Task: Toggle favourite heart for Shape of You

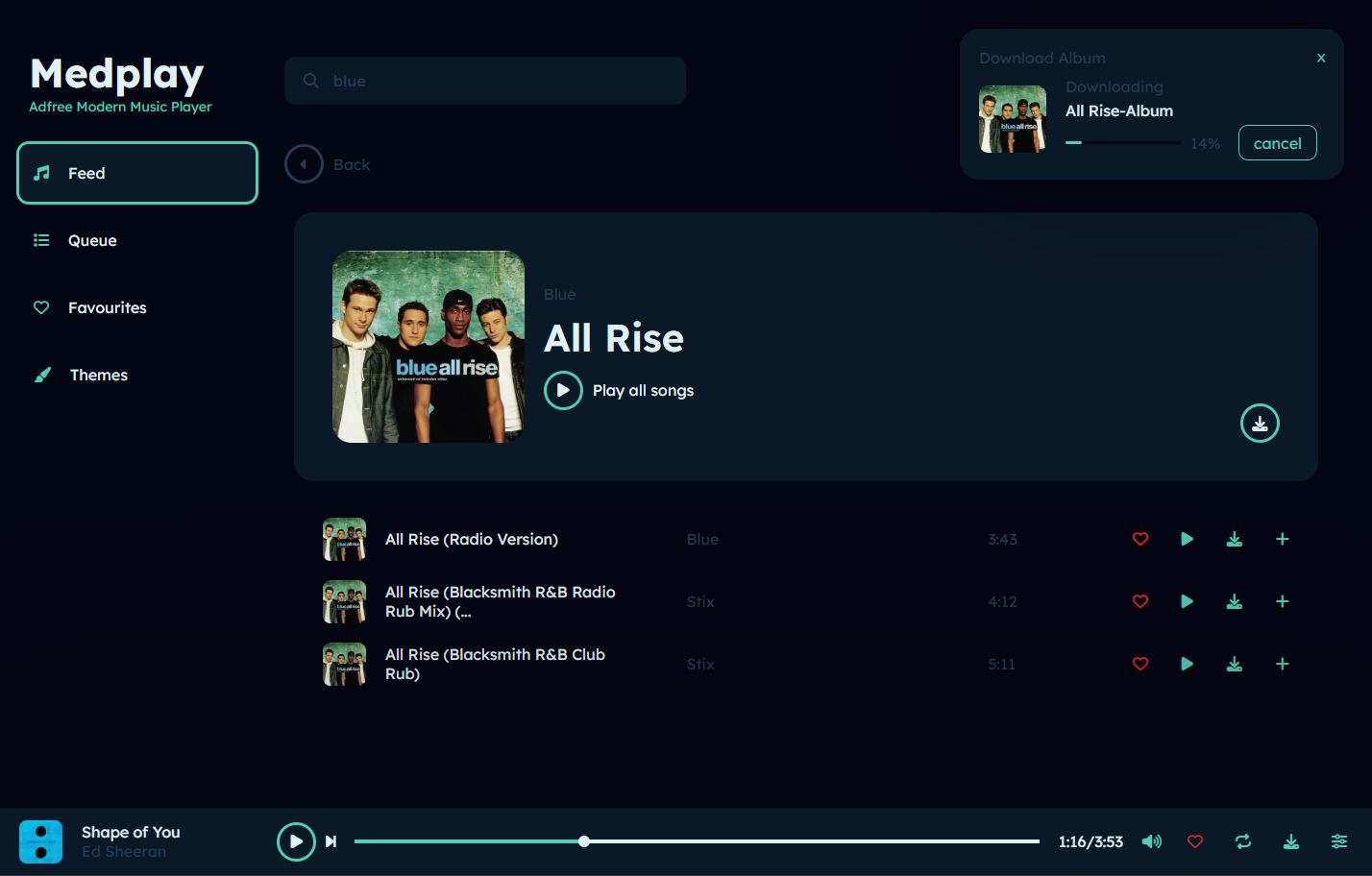Action: click(1195, 841)
